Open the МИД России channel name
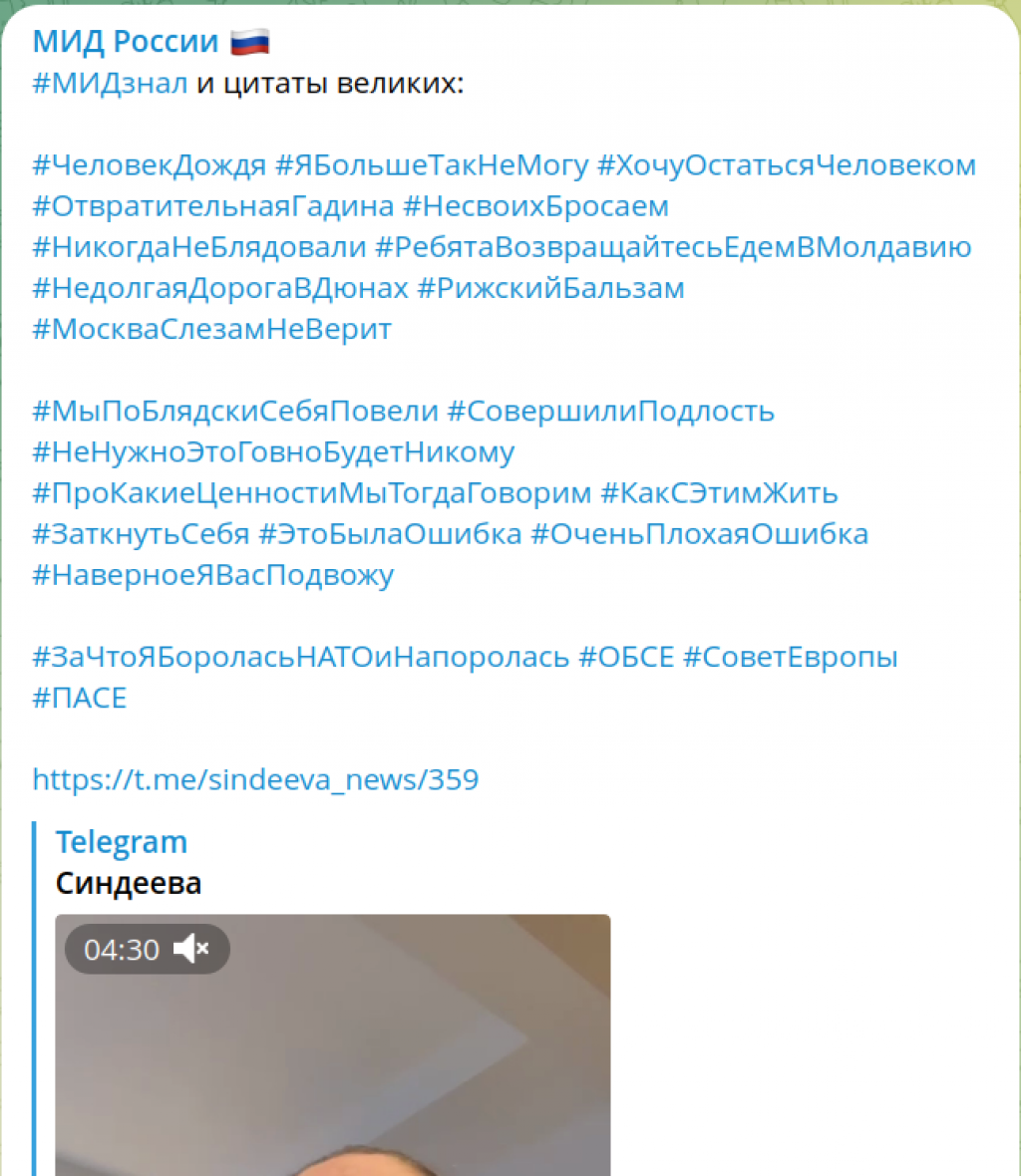 pyautogui.click(x=126, y=41)
